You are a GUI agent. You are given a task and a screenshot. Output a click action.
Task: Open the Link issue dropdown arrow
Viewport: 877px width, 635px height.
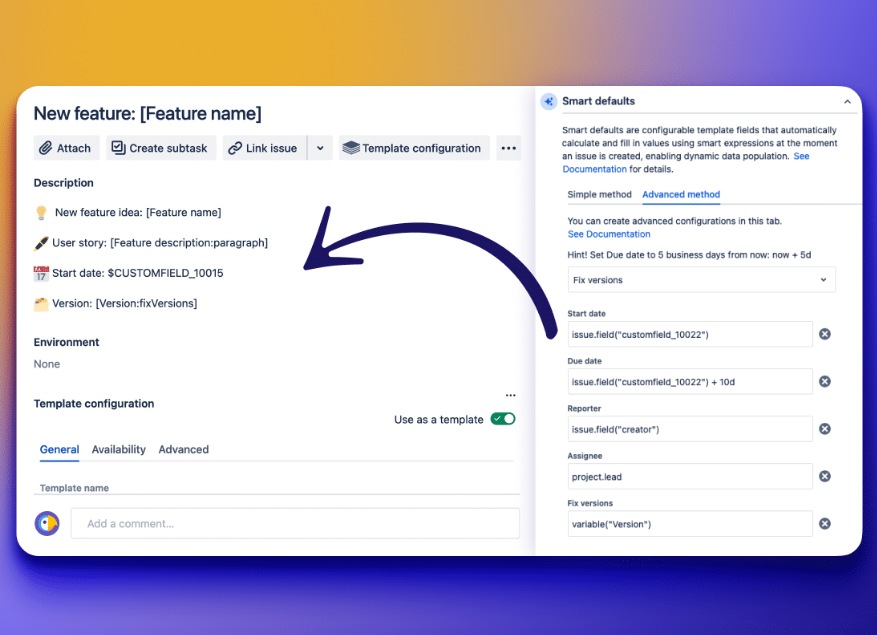tap(320, 148)
